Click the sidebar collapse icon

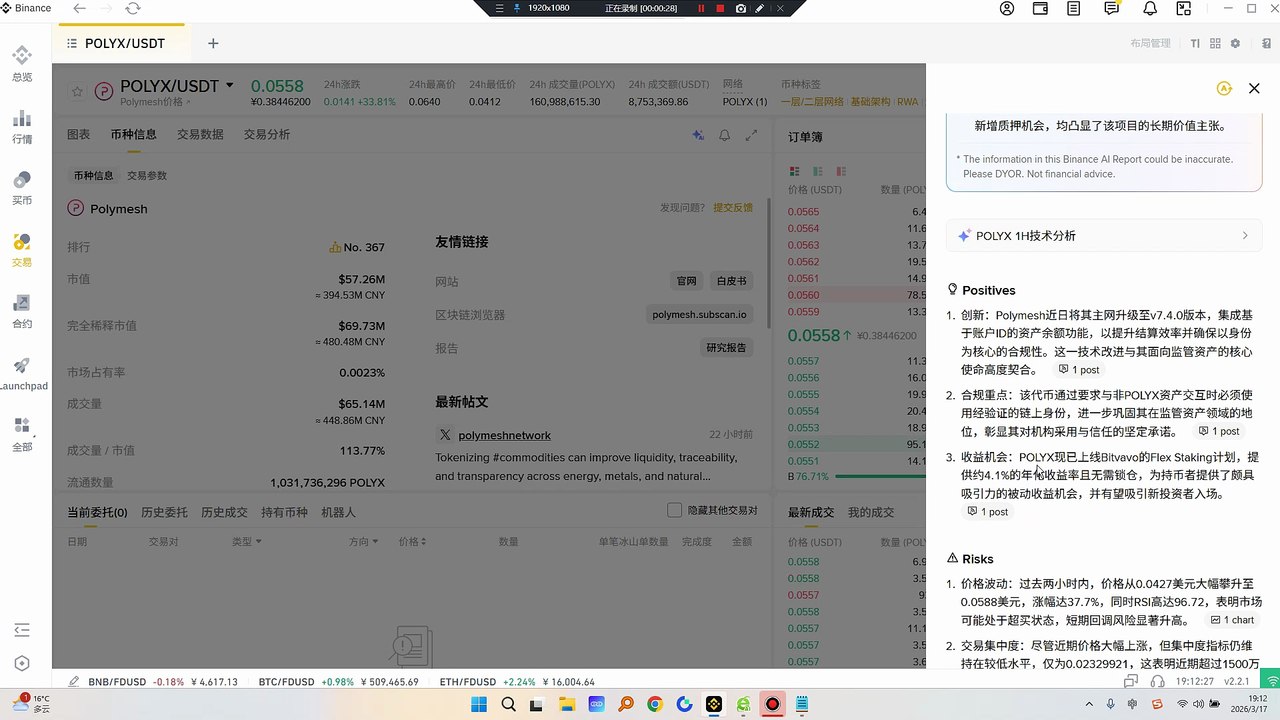(x=22, y=630)
